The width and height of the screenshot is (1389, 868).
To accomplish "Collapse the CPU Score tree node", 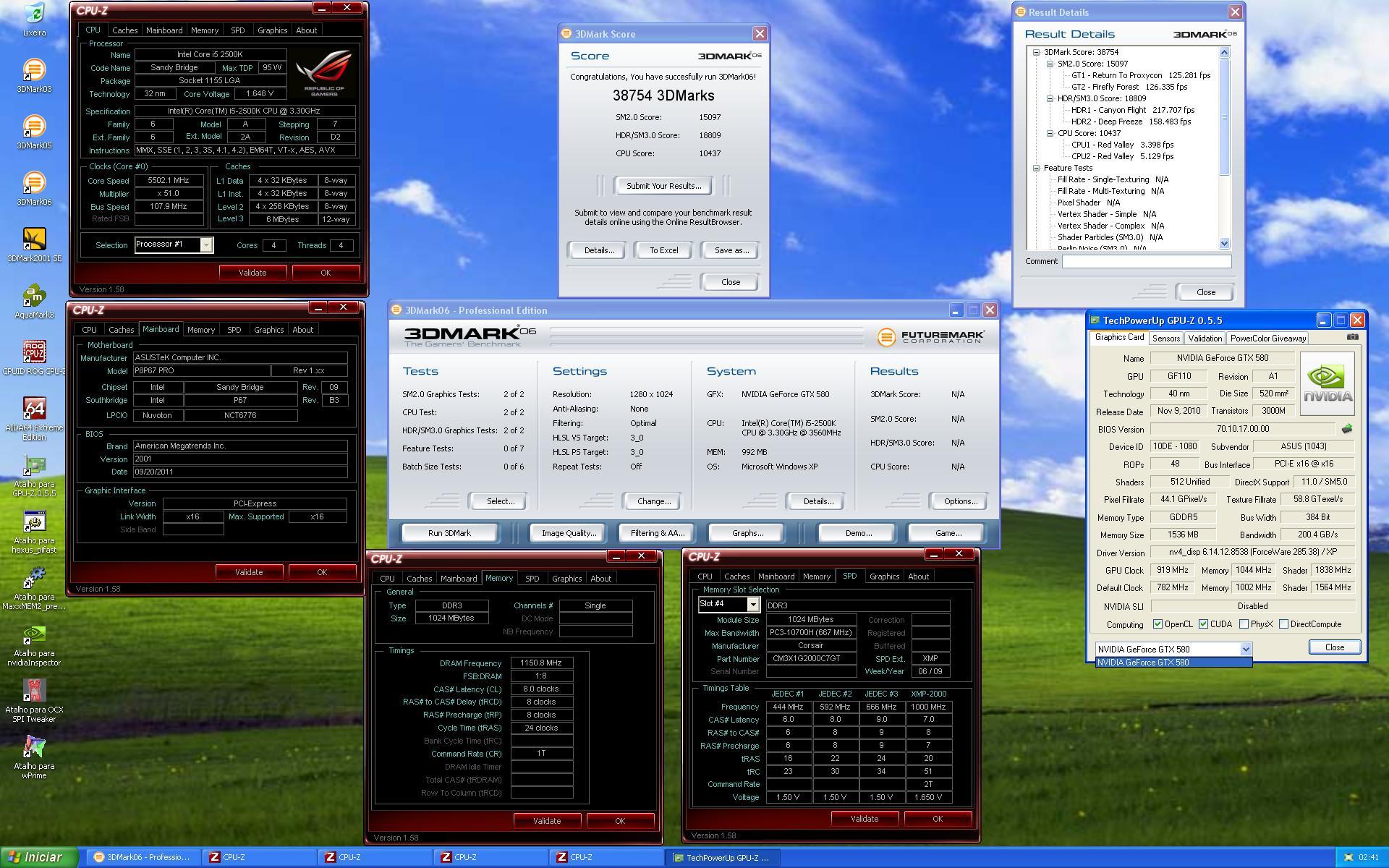I will [1050, 133].
